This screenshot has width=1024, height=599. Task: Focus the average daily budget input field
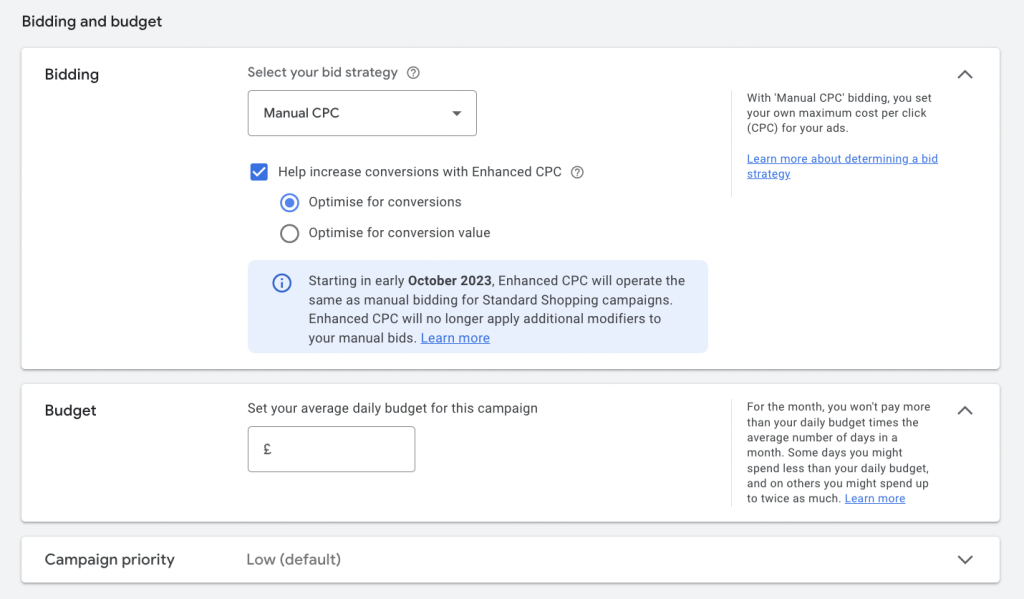[340, 450]
